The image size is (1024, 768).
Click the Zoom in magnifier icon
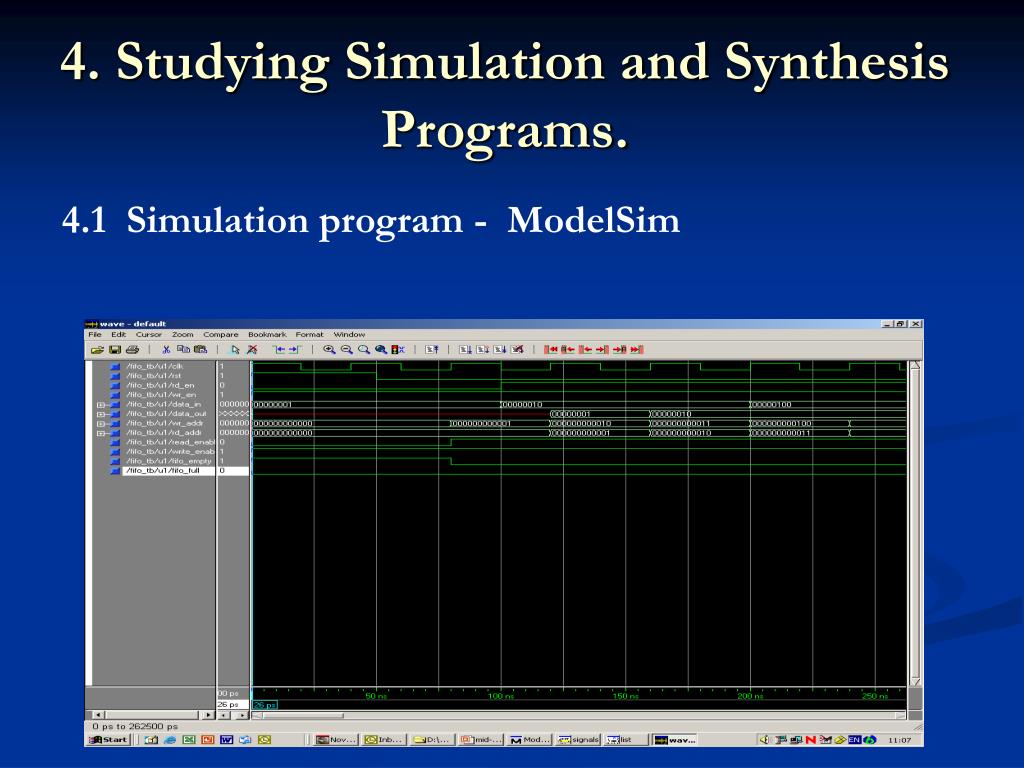tap(329, 349)
